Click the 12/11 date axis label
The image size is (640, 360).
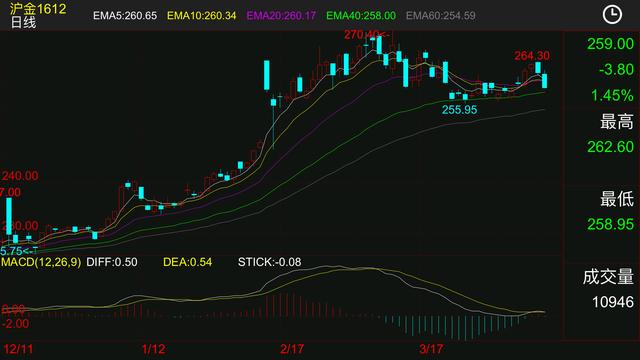[18, 349]
